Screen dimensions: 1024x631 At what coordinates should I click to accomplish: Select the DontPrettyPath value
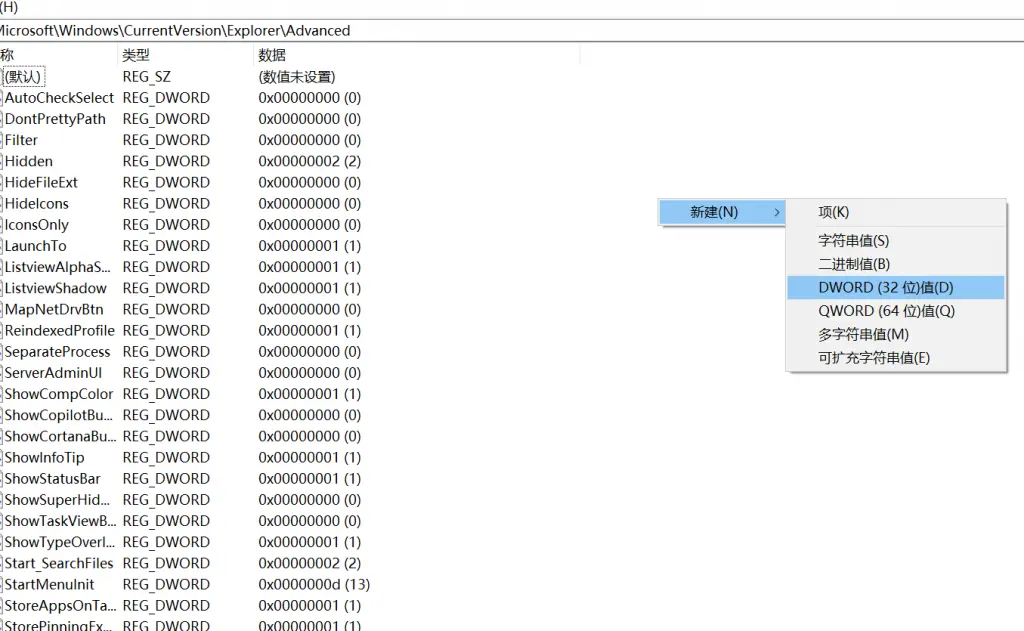(x=55, y=119)
